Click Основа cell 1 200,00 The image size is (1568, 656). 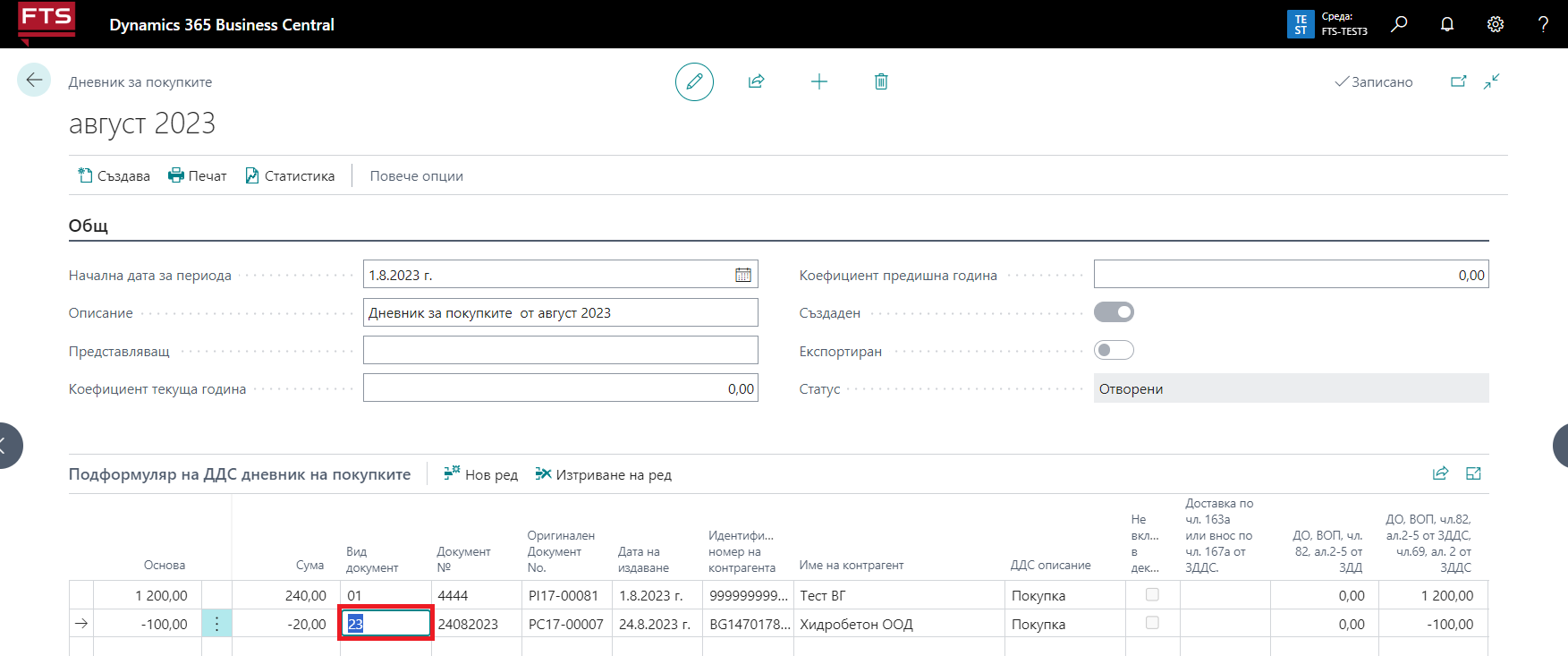click(x=148, y=595)
